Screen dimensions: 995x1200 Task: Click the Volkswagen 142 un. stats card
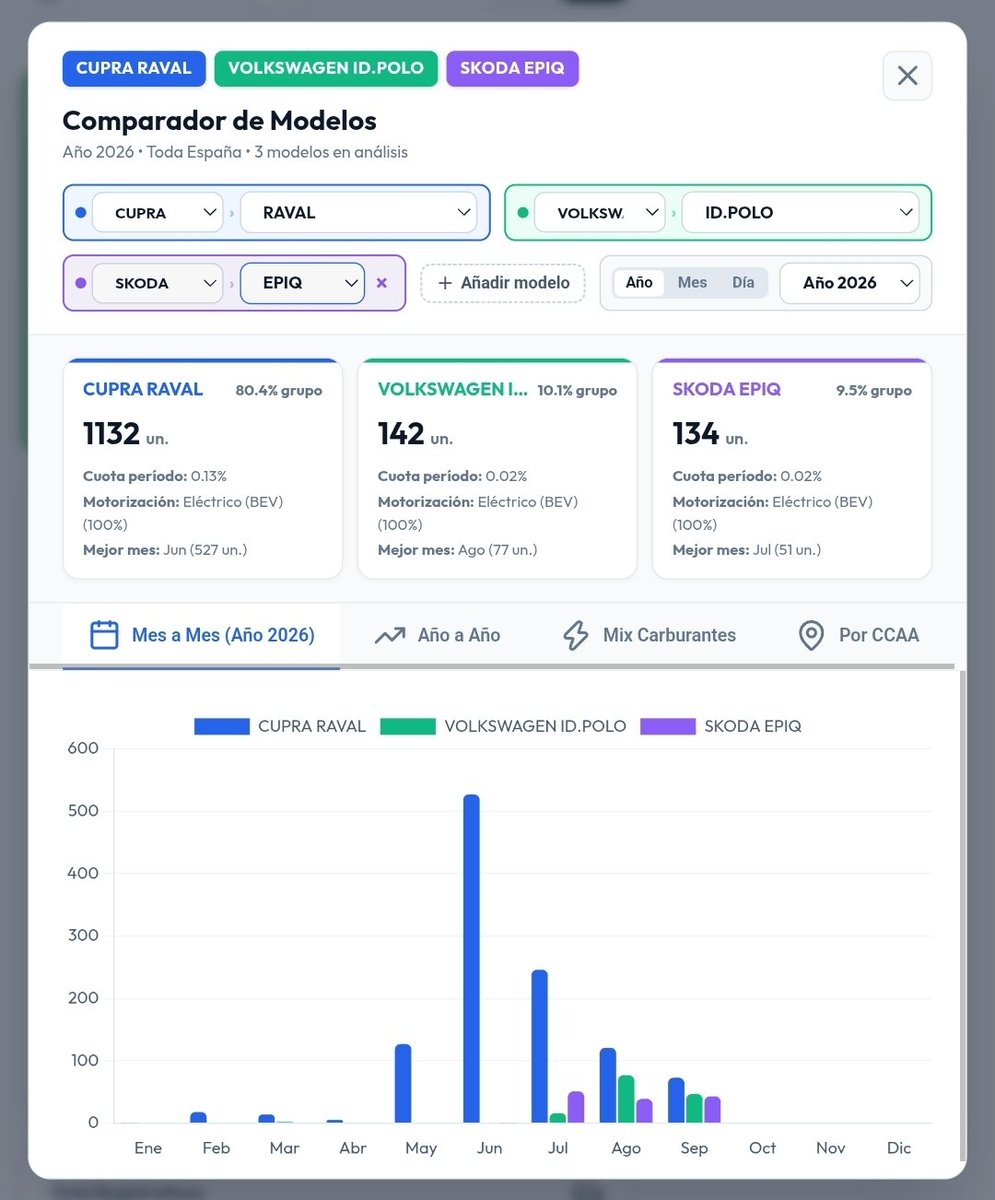click(x=497, y=468)
